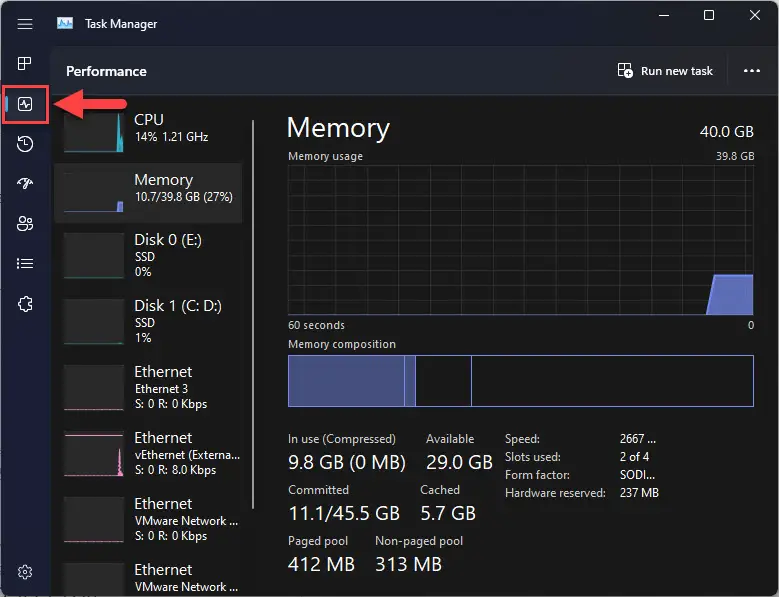Click the Form factor value SODI...
Image resolution: width=779 pixels, height=597 pixels.
click(637, 475)
